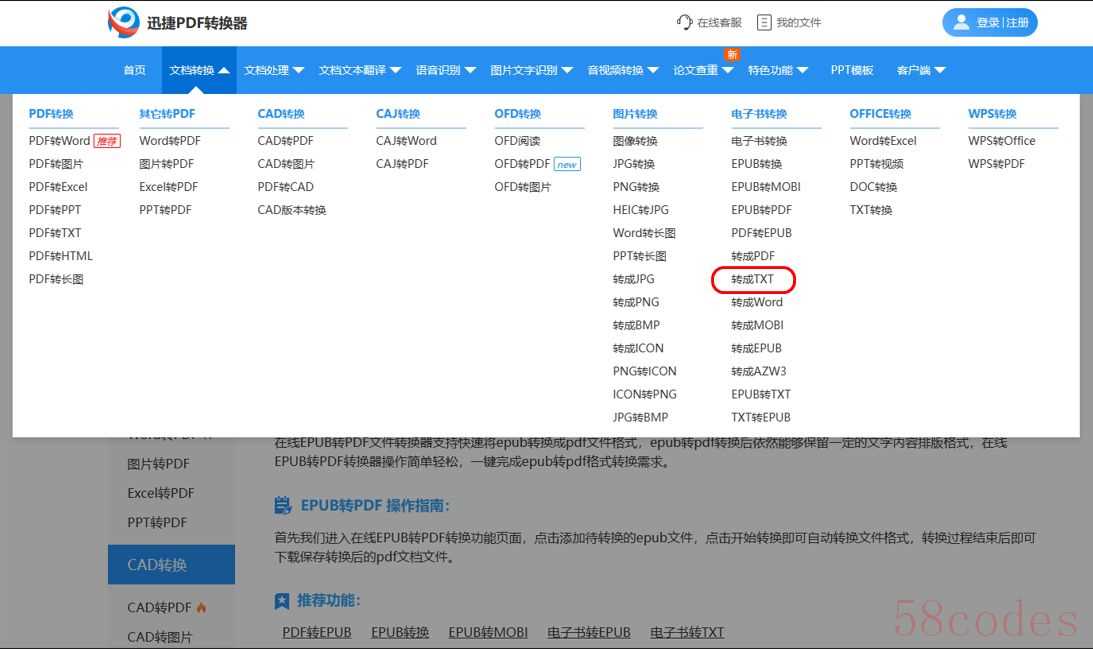This screenshot has height=649, width=1093.
Task: Click the 我的文件 document icon
Action: pos(764,22)
